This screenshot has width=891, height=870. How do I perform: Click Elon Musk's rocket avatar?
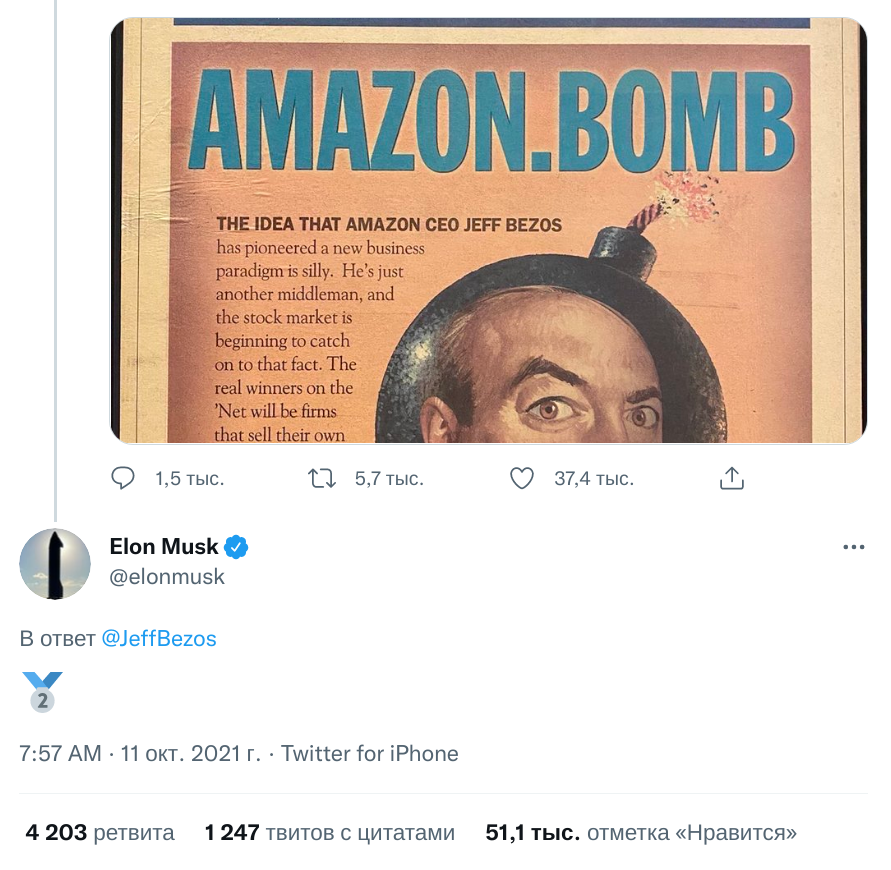tap(55, 564)
